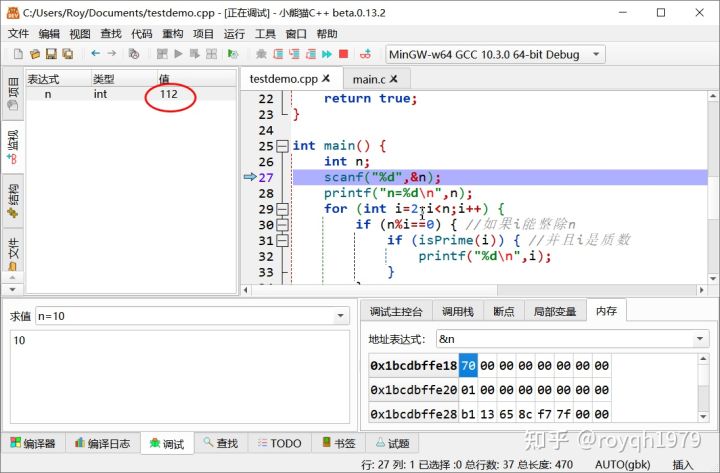The image size is (720, 473).
Task: Stop the debug session (red square)
Action: pyautogui.click(x=343, y=54)
